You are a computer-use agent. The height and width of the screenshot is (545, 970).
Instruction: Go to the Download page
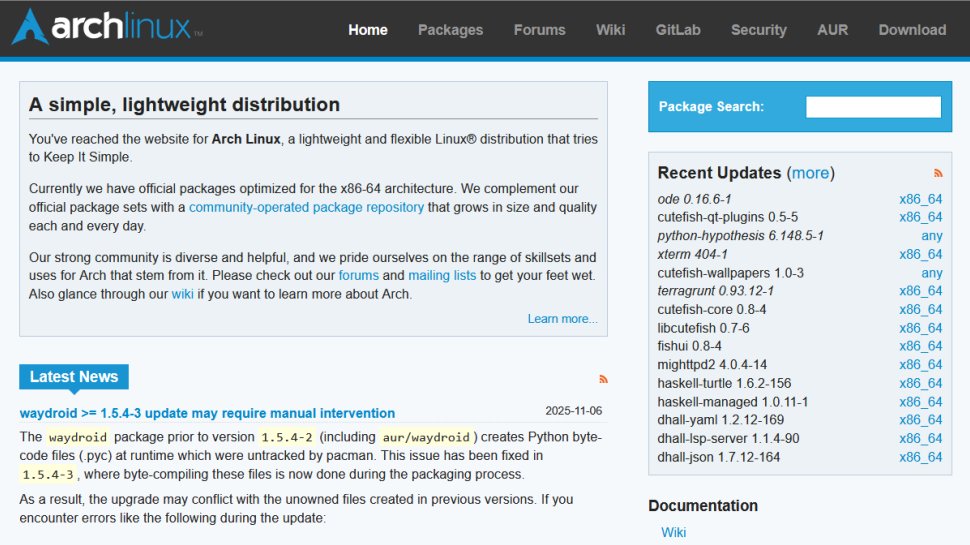912,30
